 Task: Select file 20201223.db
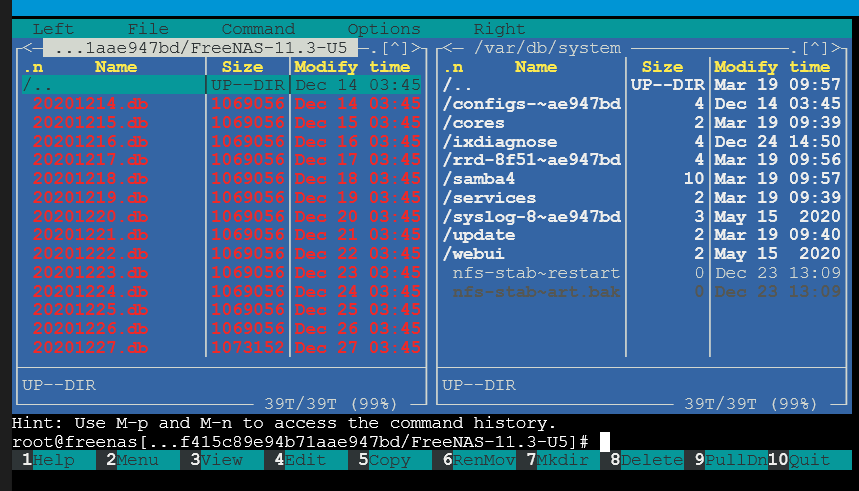click(222, 272)
